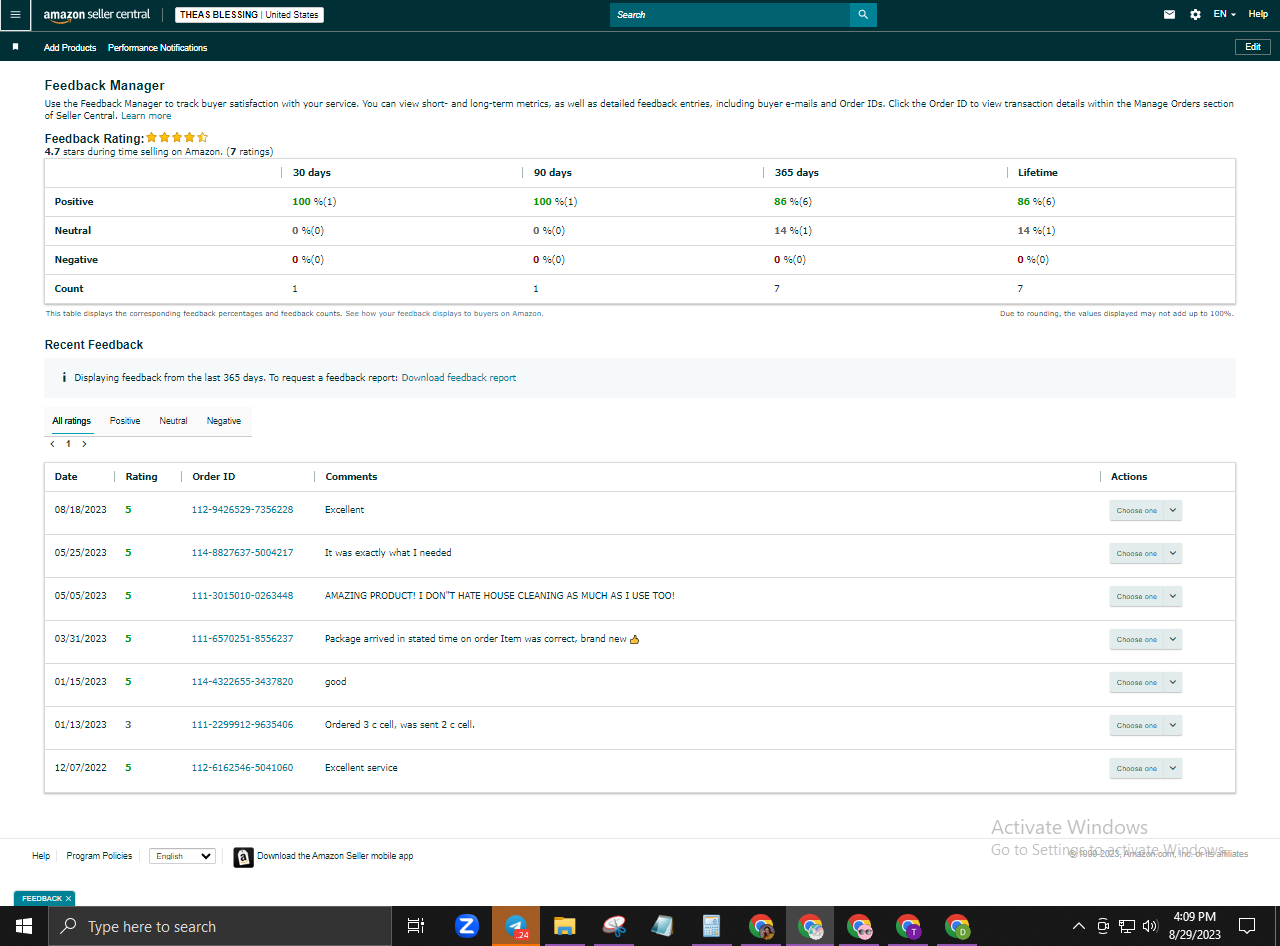Click the Edit button in the top bar
The width and height of the screenshot is (1280, 946).
point(1253,47)
